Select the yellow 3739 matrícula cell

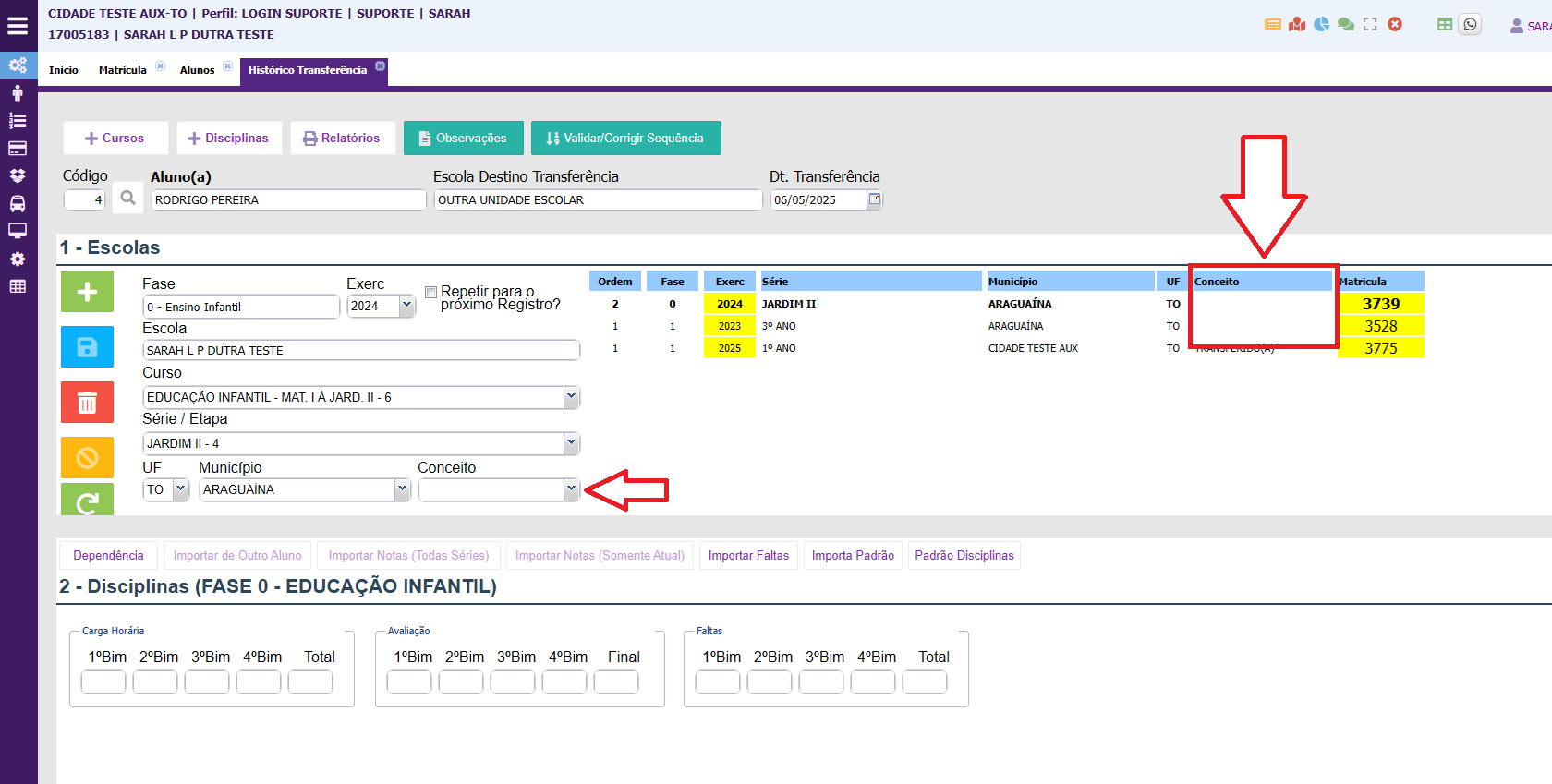pyautogui.click(x=1380, y=304)
